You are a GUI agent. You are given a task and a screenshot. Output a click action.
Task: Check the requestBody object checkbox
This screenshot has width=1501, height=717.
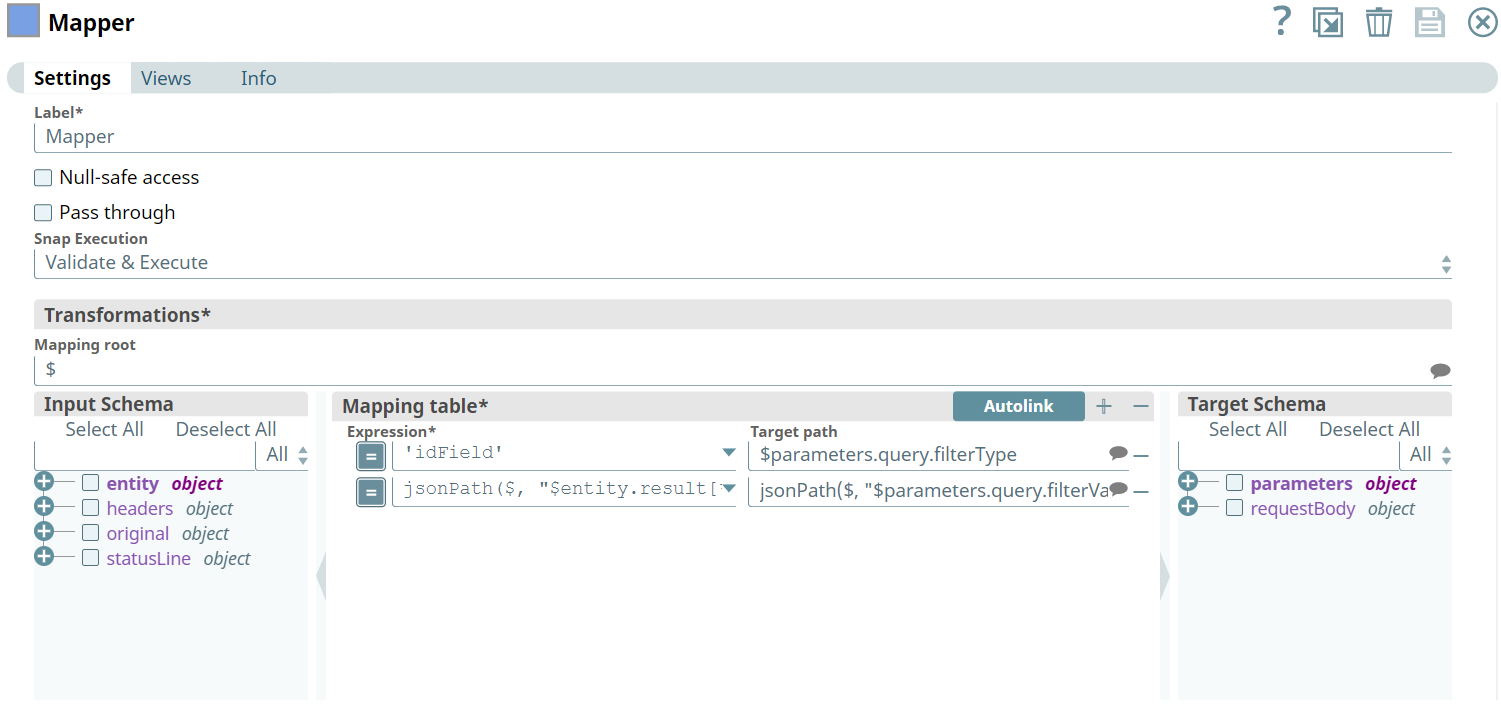(x=1234, y=508)
